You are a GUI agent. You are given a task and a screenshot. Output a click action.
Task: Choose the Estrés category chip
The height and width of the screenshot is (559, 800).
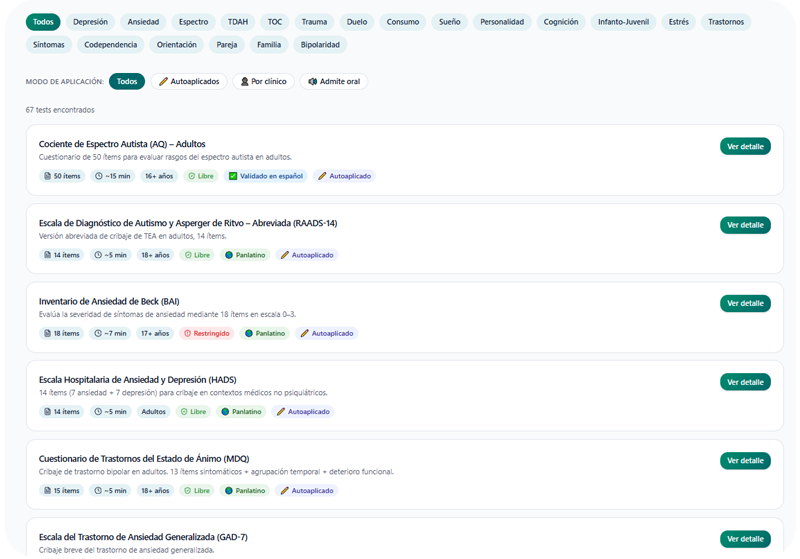[679, 22]
